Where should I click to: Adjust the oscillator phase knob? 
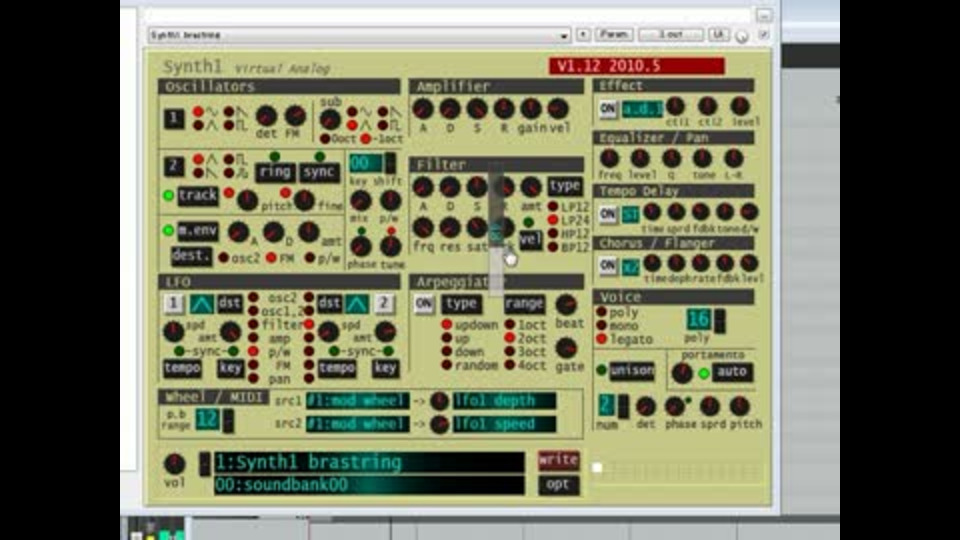[360, 246]
